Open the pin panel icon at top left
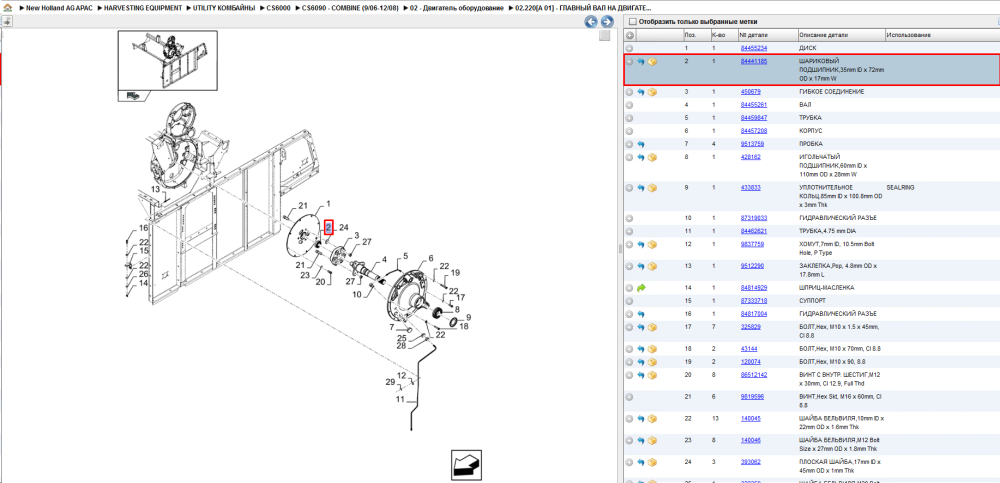1000x483 pixels. coord(6,22)
